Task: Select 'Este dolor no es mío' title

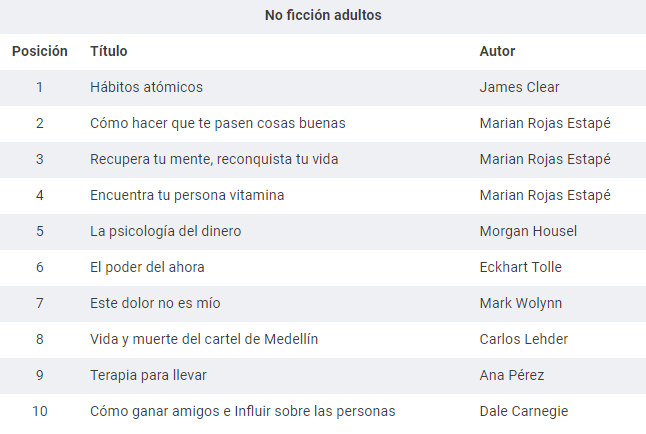Action: click(x=154, y=303)
